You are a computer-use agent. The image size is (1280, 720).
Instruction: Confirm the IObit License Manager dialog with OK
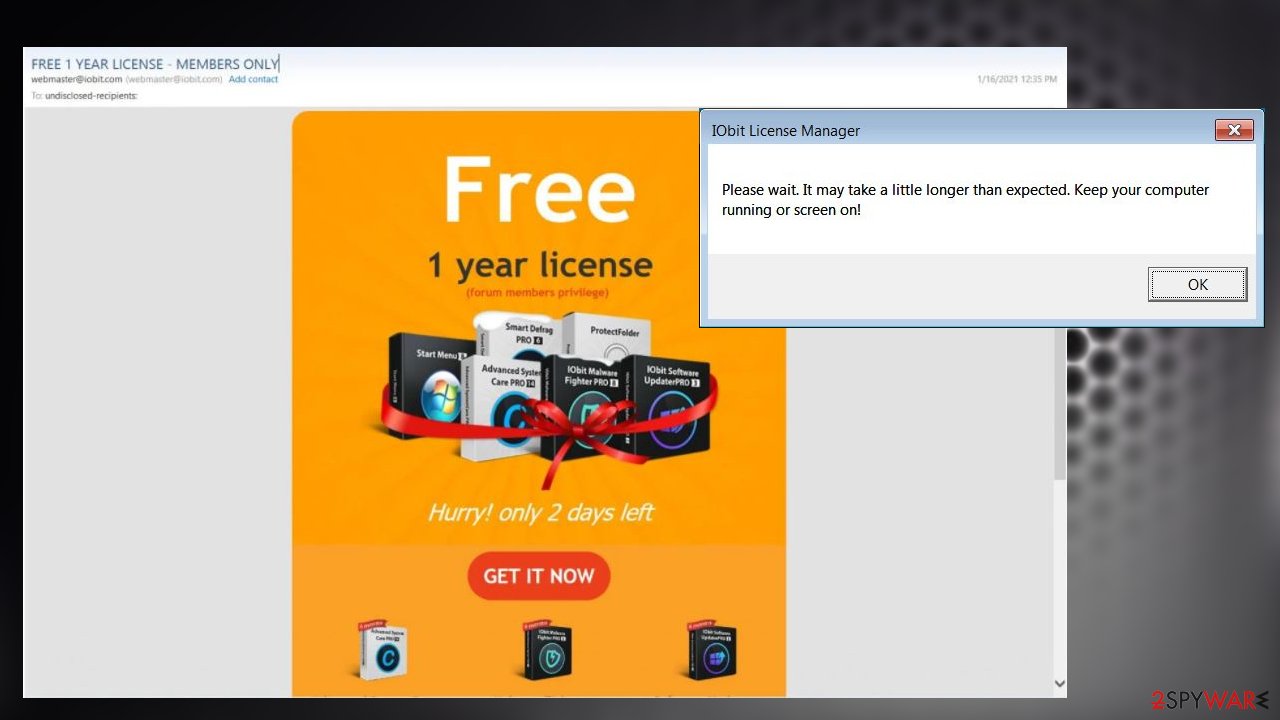tap(1197, 284)
